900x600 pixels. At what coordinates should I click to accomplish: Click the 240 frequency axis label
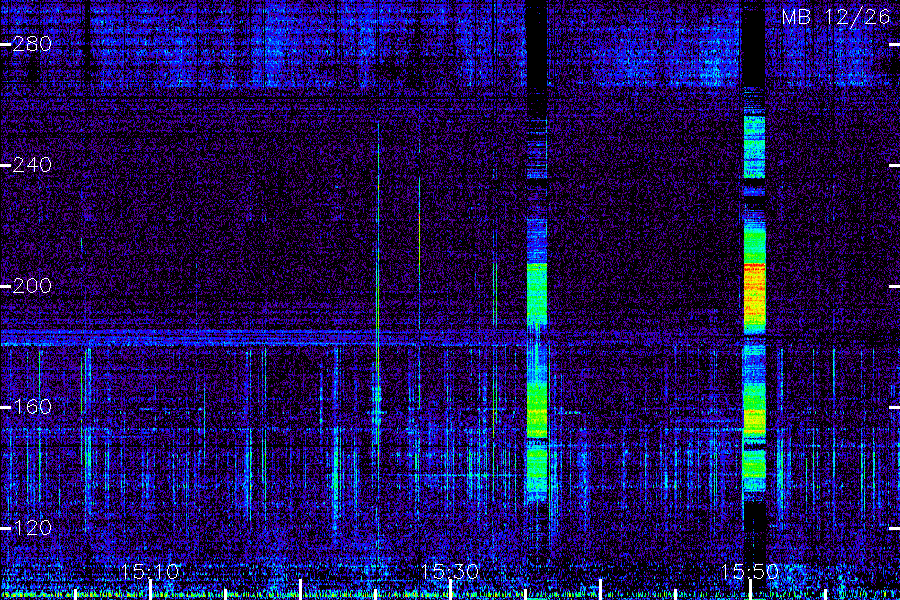32,165
